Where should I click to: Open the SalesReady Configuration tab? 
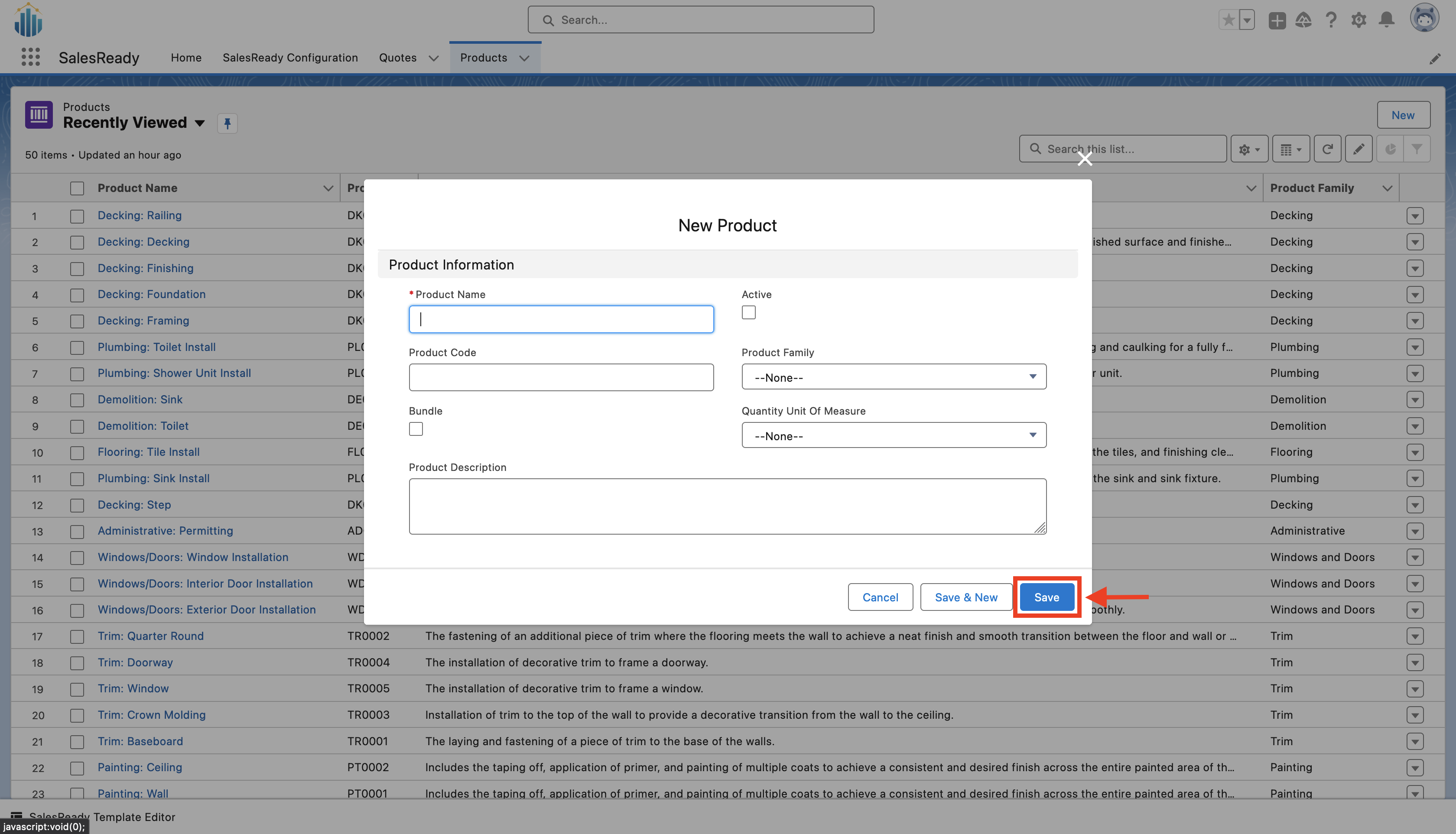290,58
